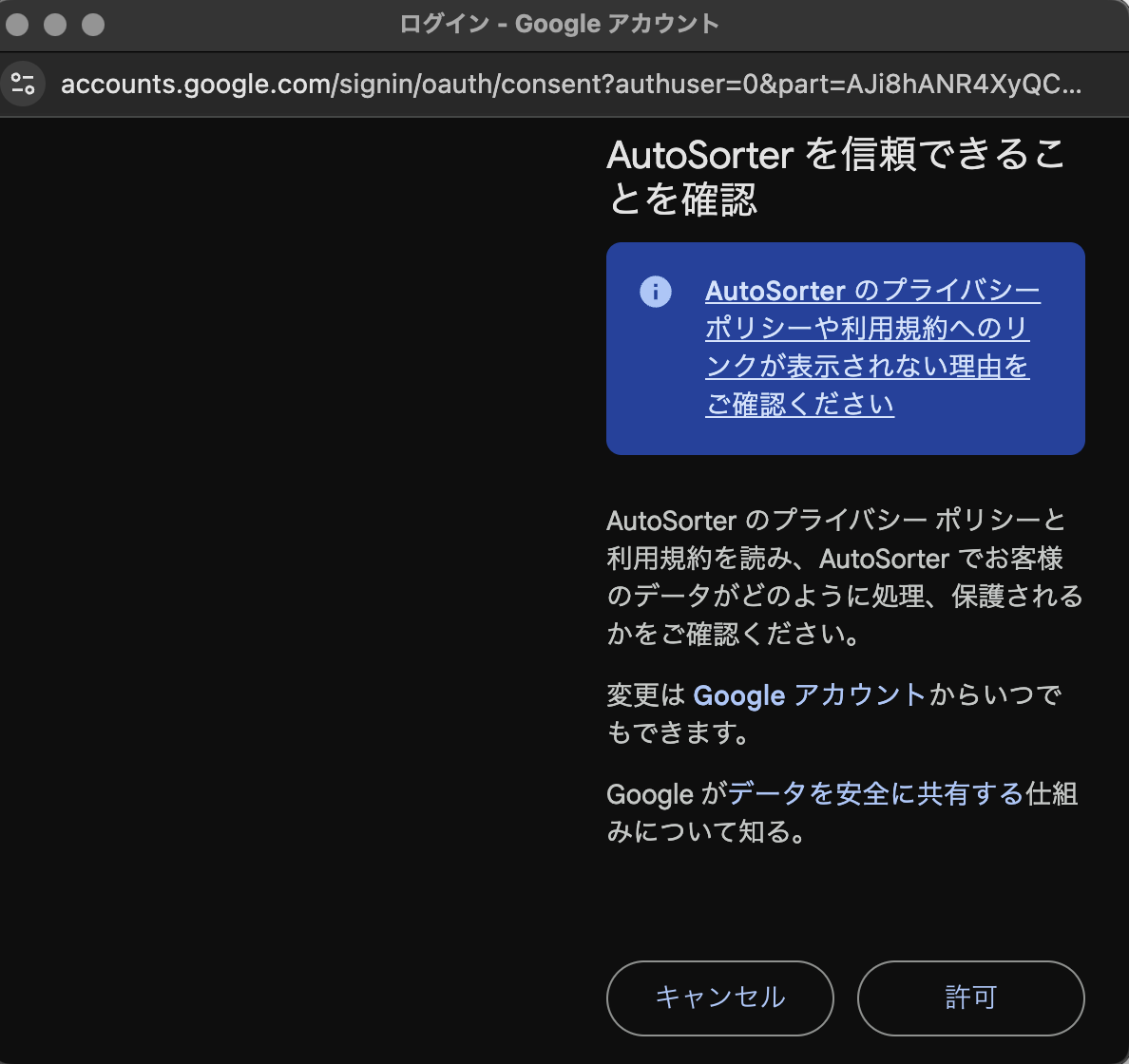The height and width of the screenshot is (1064, 1129).
Task: Click the window zoom button
Action: coord(93,25)
